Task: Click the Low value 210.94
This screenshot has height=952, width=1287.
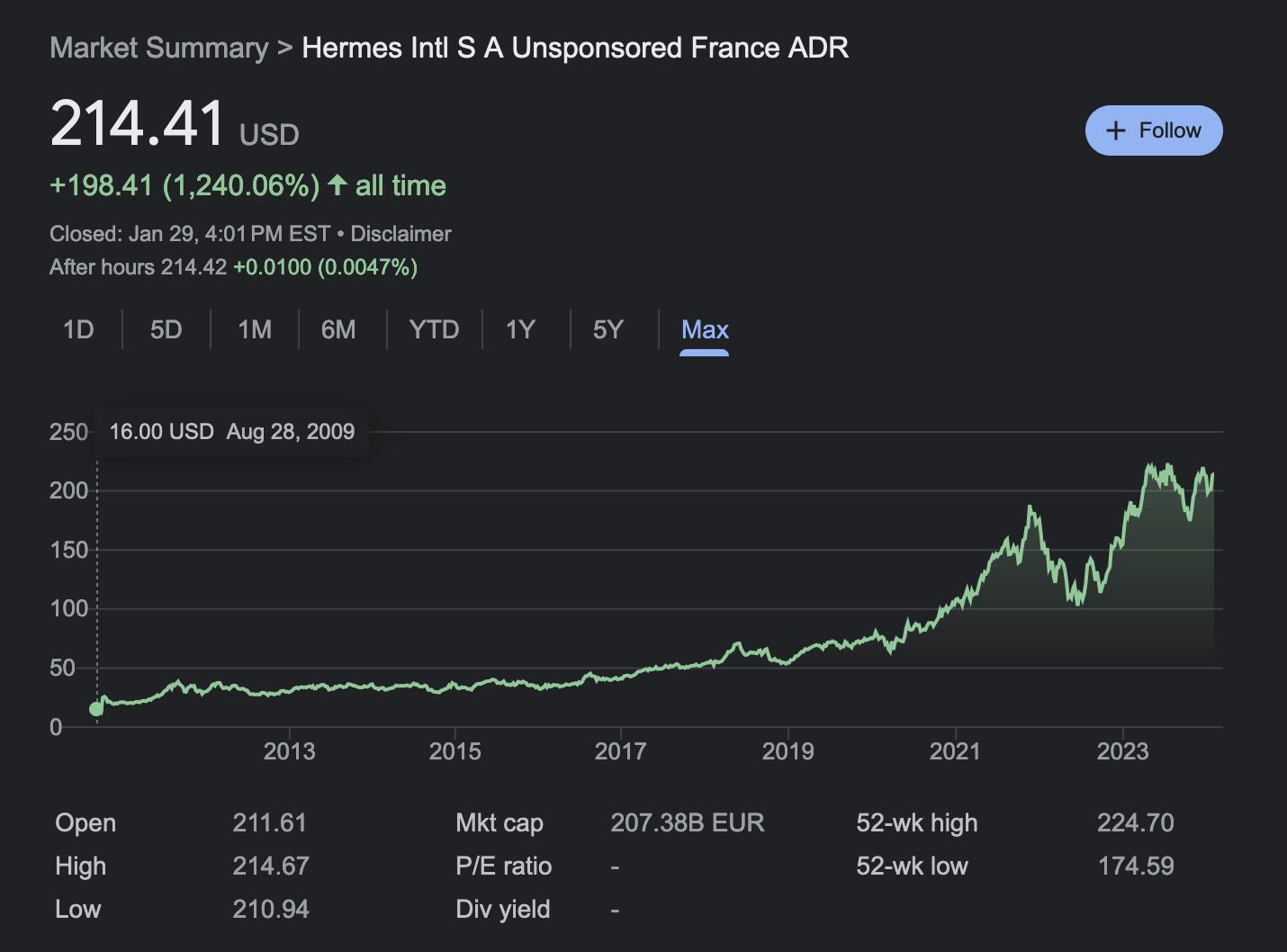Action: tap(271, 909)
